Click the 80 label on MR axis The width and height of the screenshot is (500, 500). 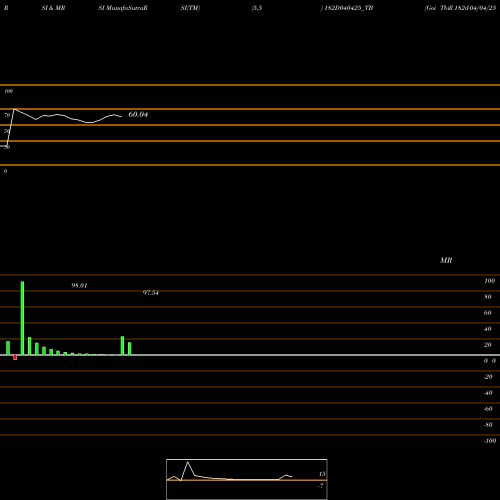point(488,297)
